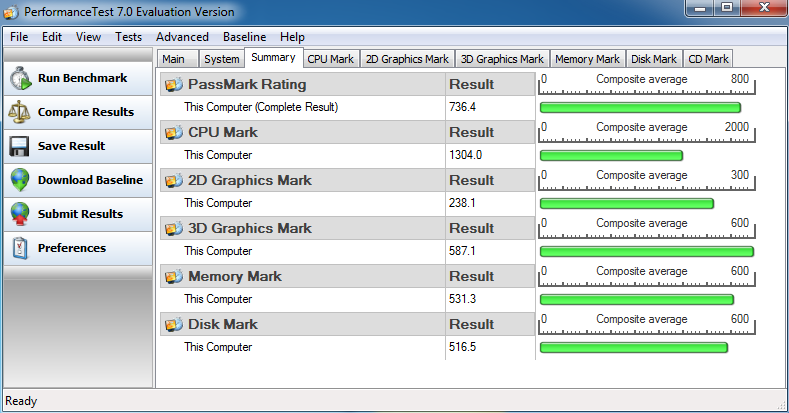Click the Save Result floppy disk icon
Screen dimensions: 789x413
(19, 146)
